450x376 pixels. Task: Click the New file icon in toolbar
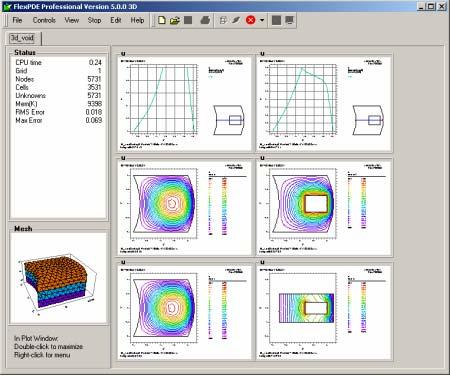coord(162,20)
